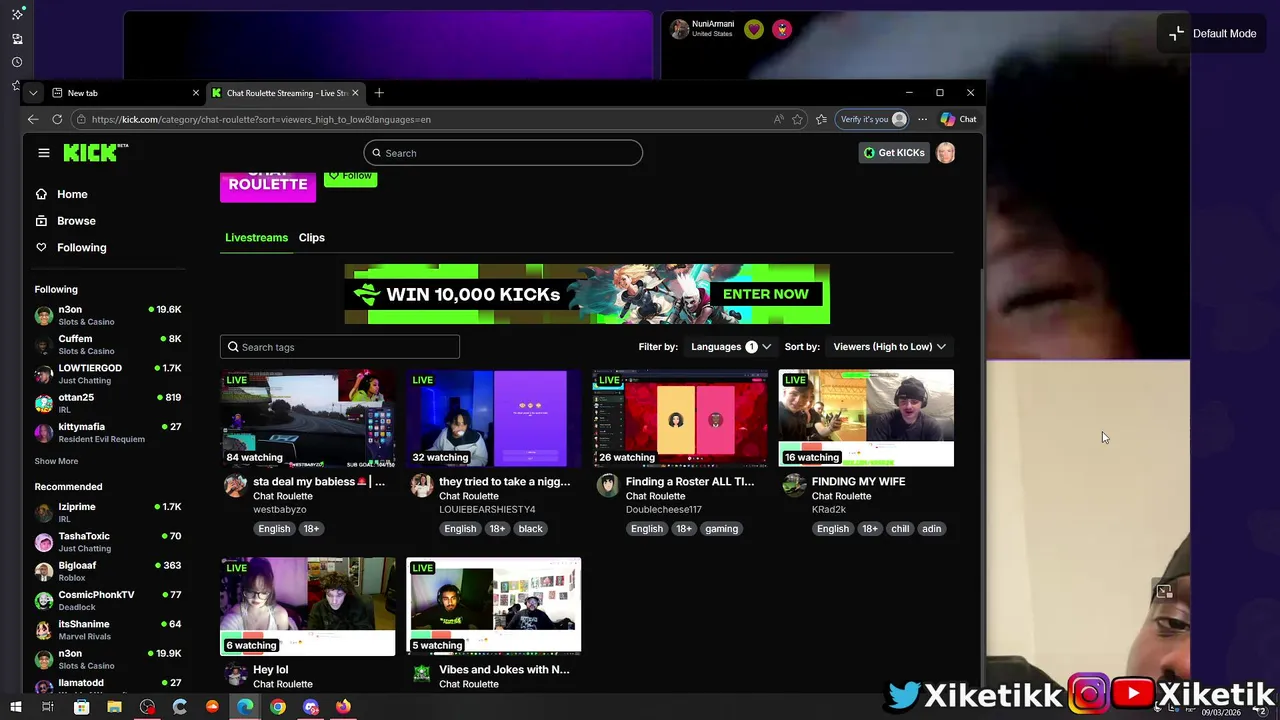Launch Google Chrome from taskbar
Screen dimensions: 1280x720
(278, 707)
